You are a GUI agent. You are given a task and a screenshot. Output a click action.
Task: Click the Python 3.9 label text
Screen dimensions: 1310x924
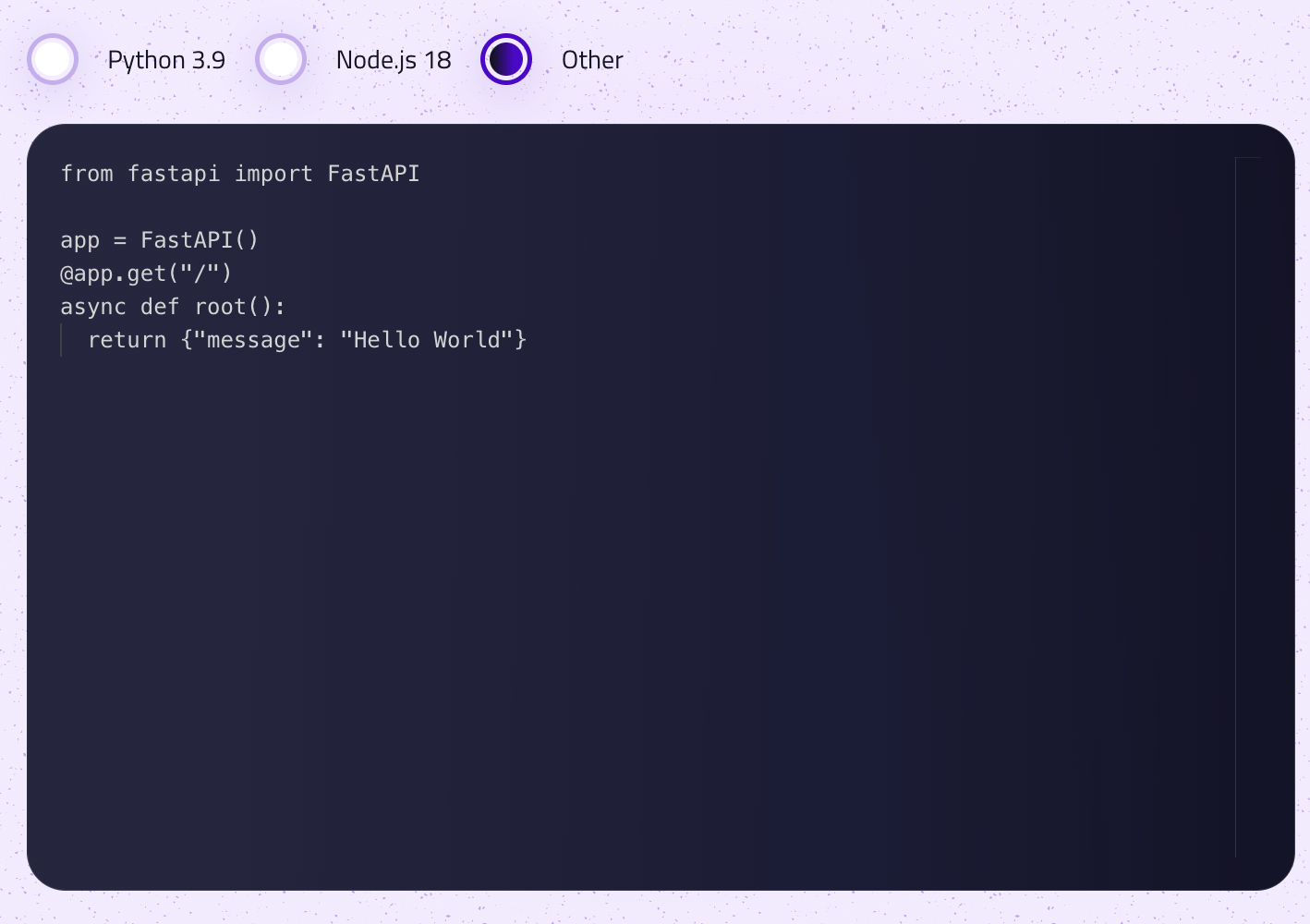coord(166,59)
